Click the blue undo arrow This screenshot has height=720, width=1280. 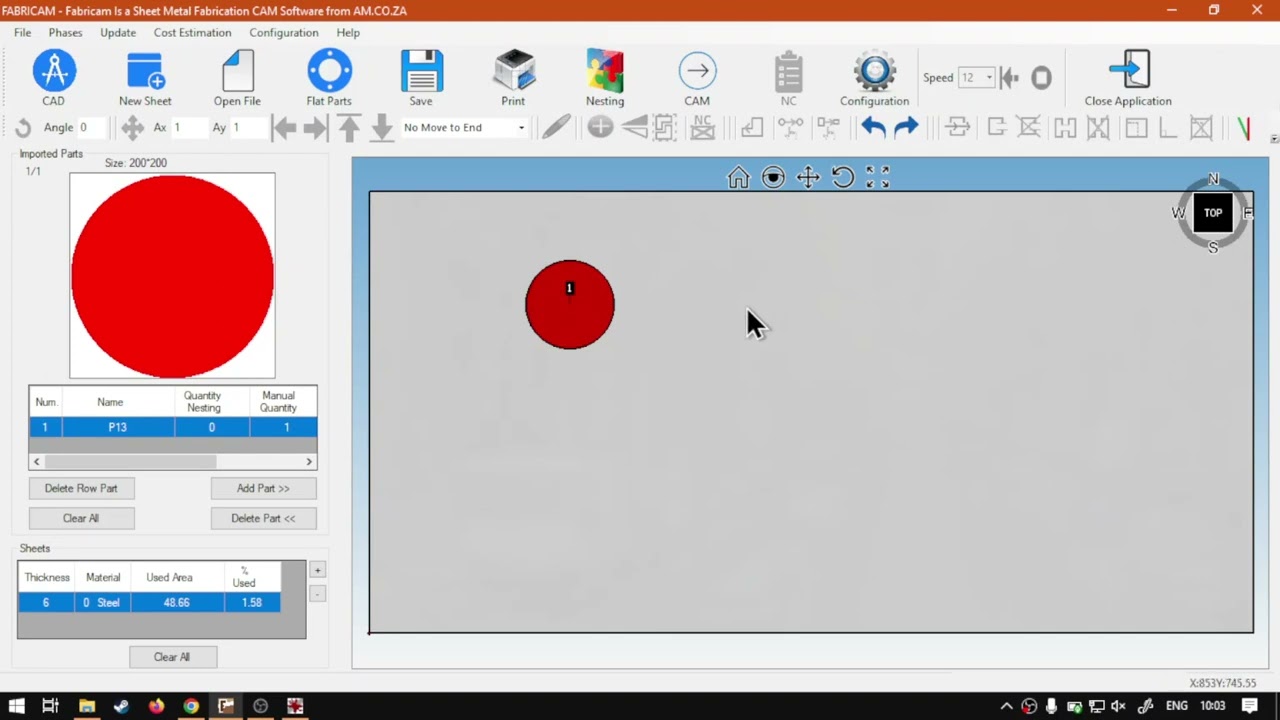click(x=873, y=127)
